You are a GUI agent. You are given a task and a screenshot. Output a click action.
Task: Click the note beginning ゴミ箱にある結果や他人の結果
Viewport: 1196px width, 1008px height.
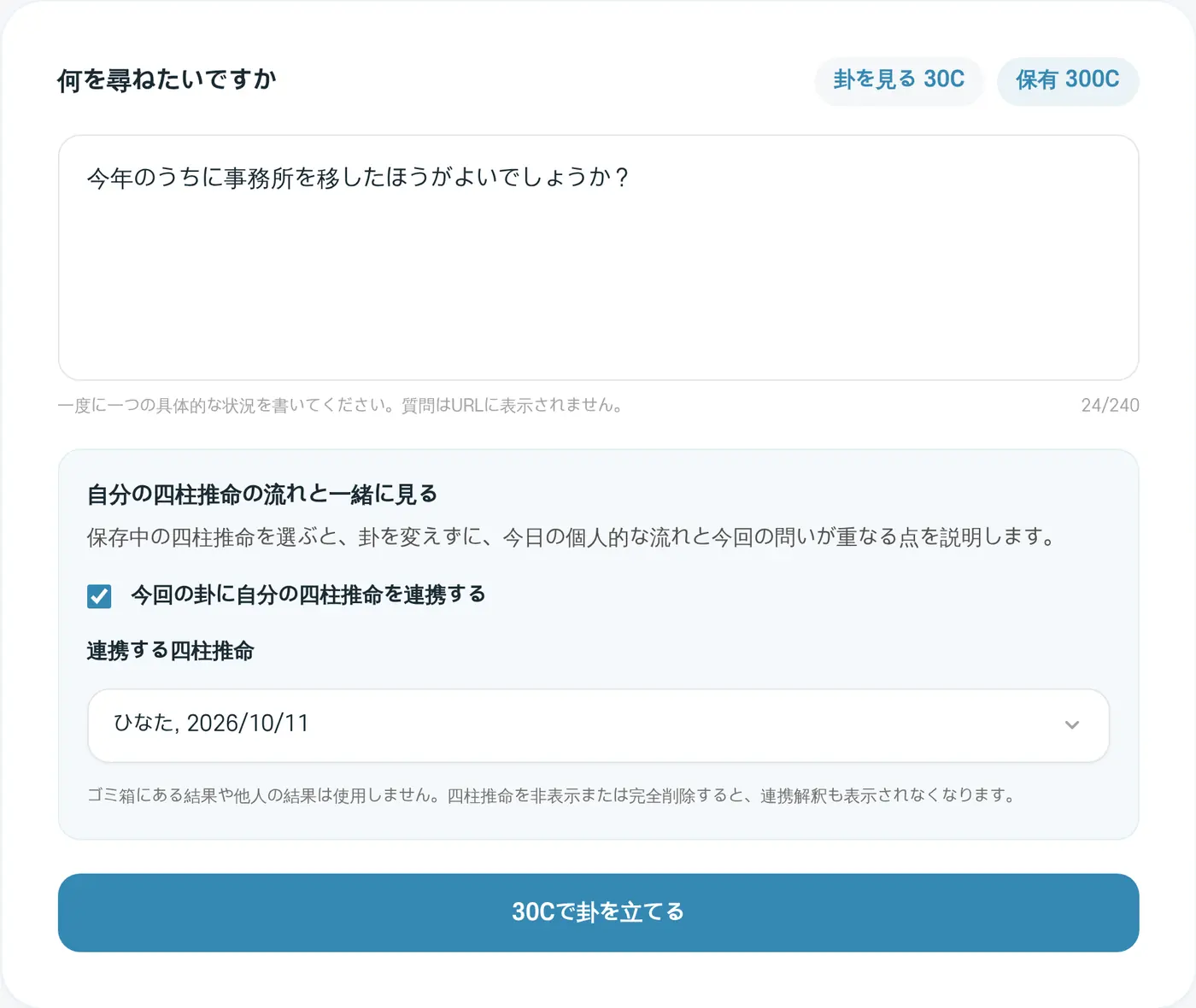pos(552,795)
